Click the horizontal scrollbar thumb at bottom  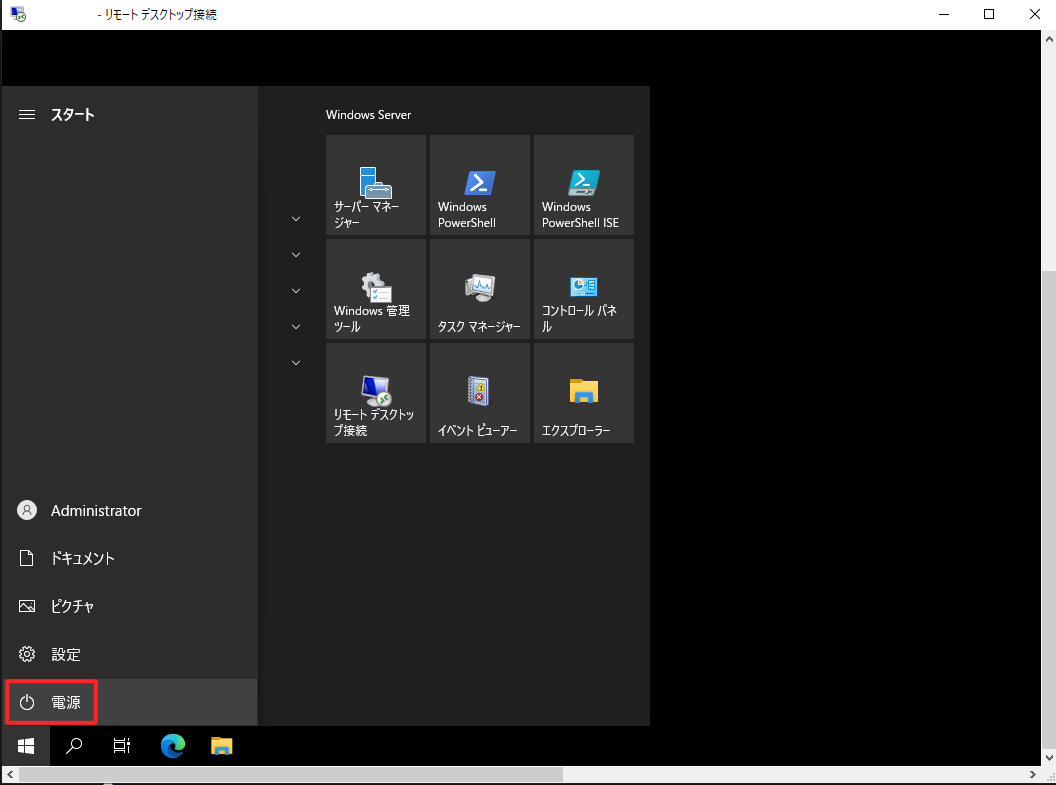290,775
